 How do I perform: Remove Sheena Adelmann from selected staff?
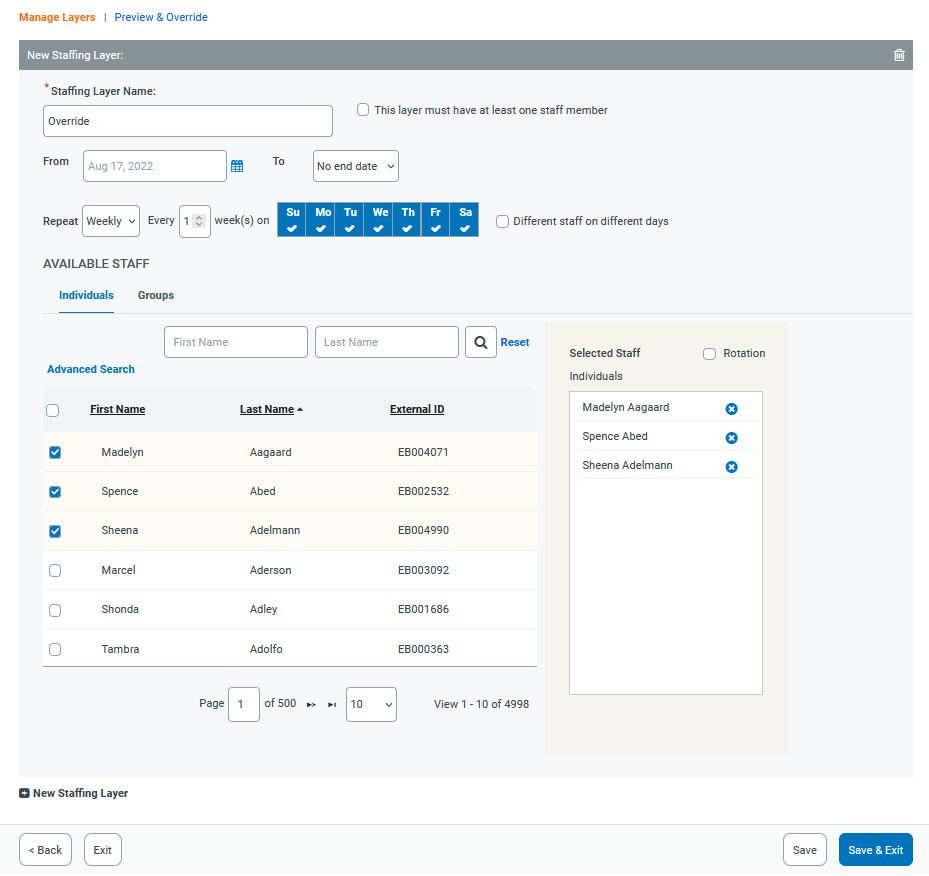coord(731,467)
